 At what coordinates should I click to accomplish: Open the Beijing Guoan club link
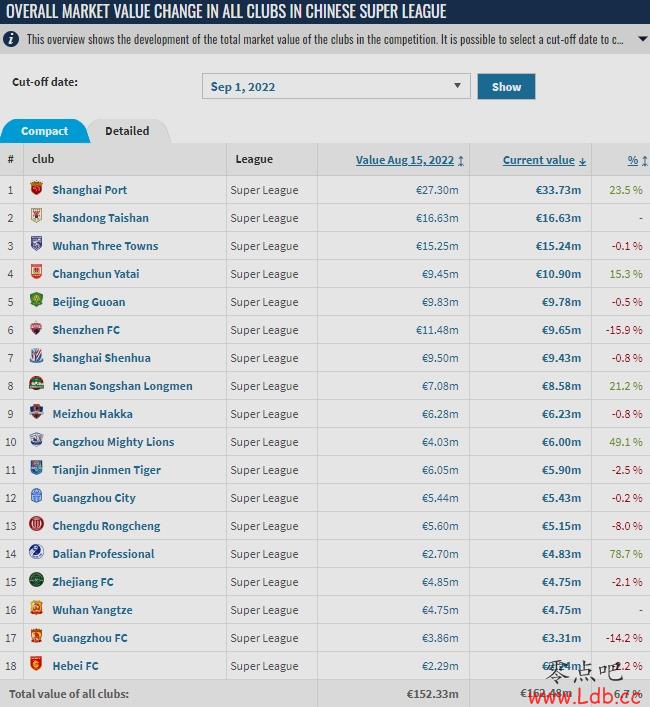[x=89, y=302]
